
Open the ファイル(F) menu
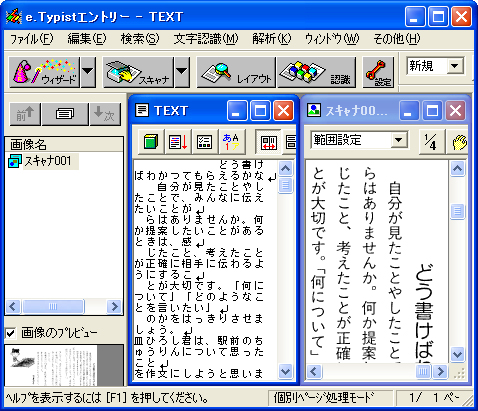tap(31, 39)
